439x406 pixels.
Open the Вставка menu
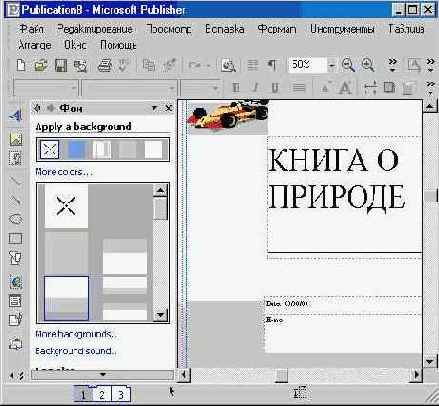click(x=224, y=29)
